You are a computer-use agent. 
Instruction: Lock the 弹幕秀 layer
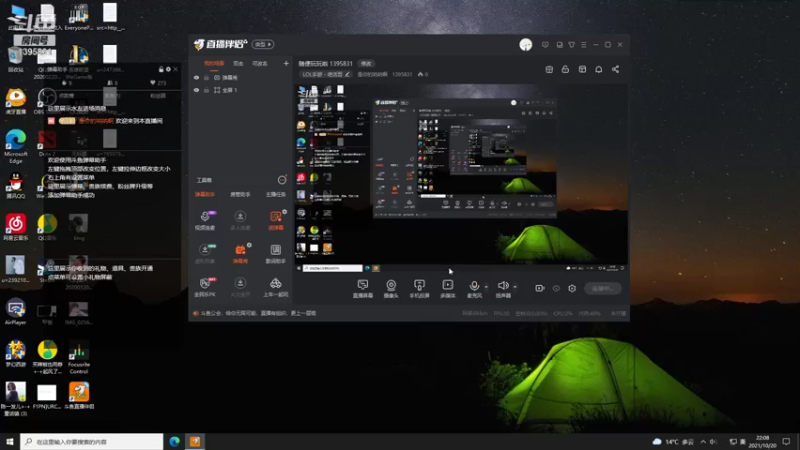(x=207, y=78)
